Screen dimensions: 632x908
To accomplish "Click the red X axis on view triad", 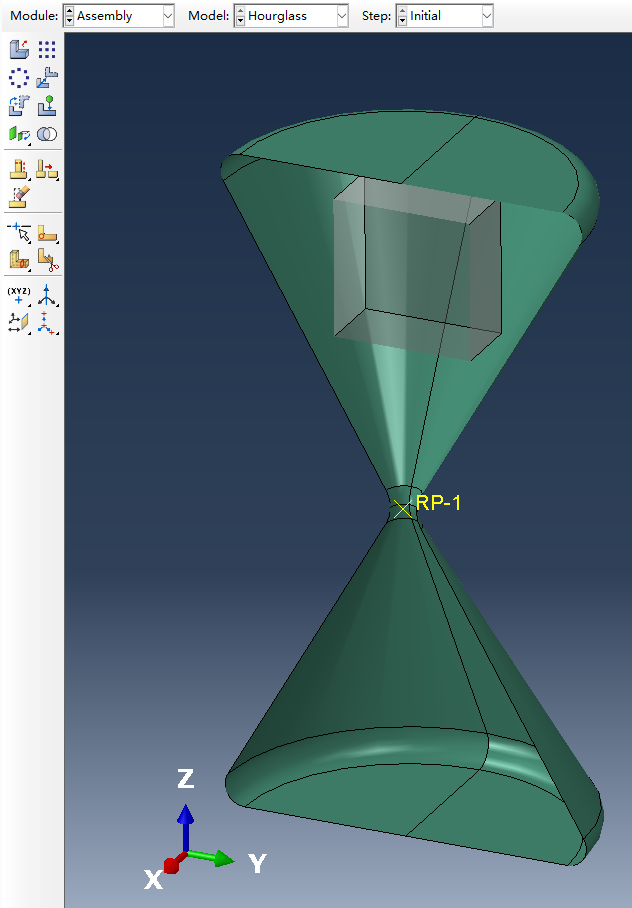I will point(174,863).
